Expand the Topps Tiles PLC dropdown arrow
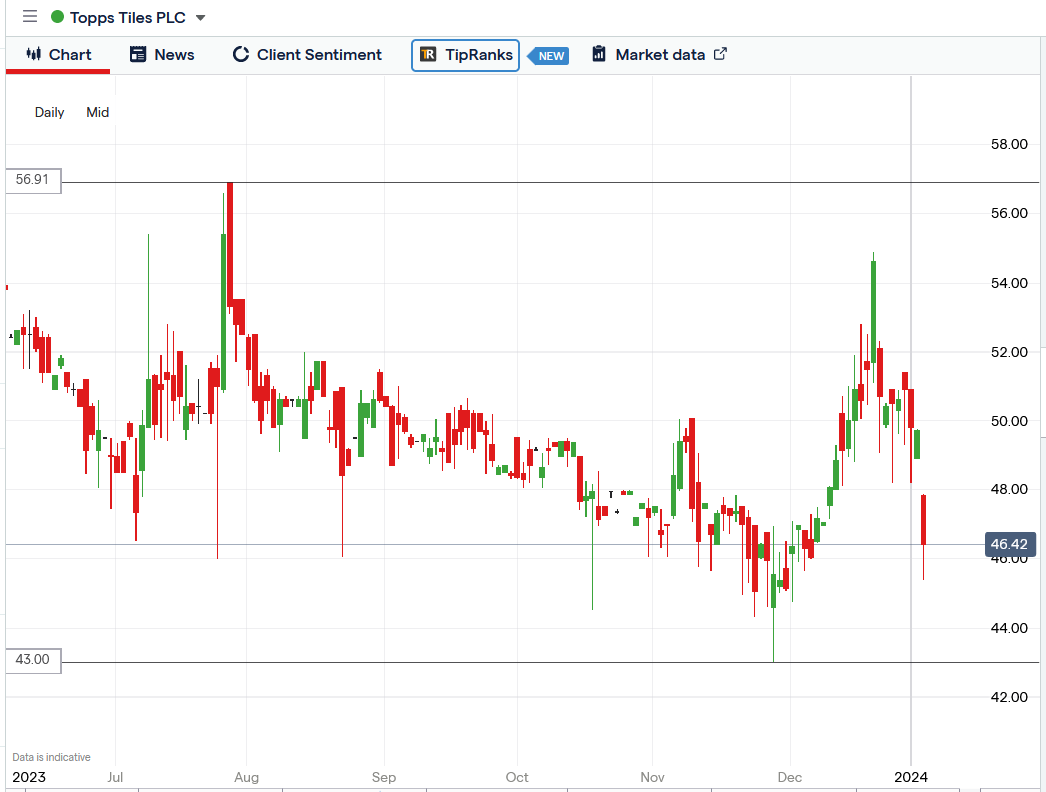 [x=200, y=18]
